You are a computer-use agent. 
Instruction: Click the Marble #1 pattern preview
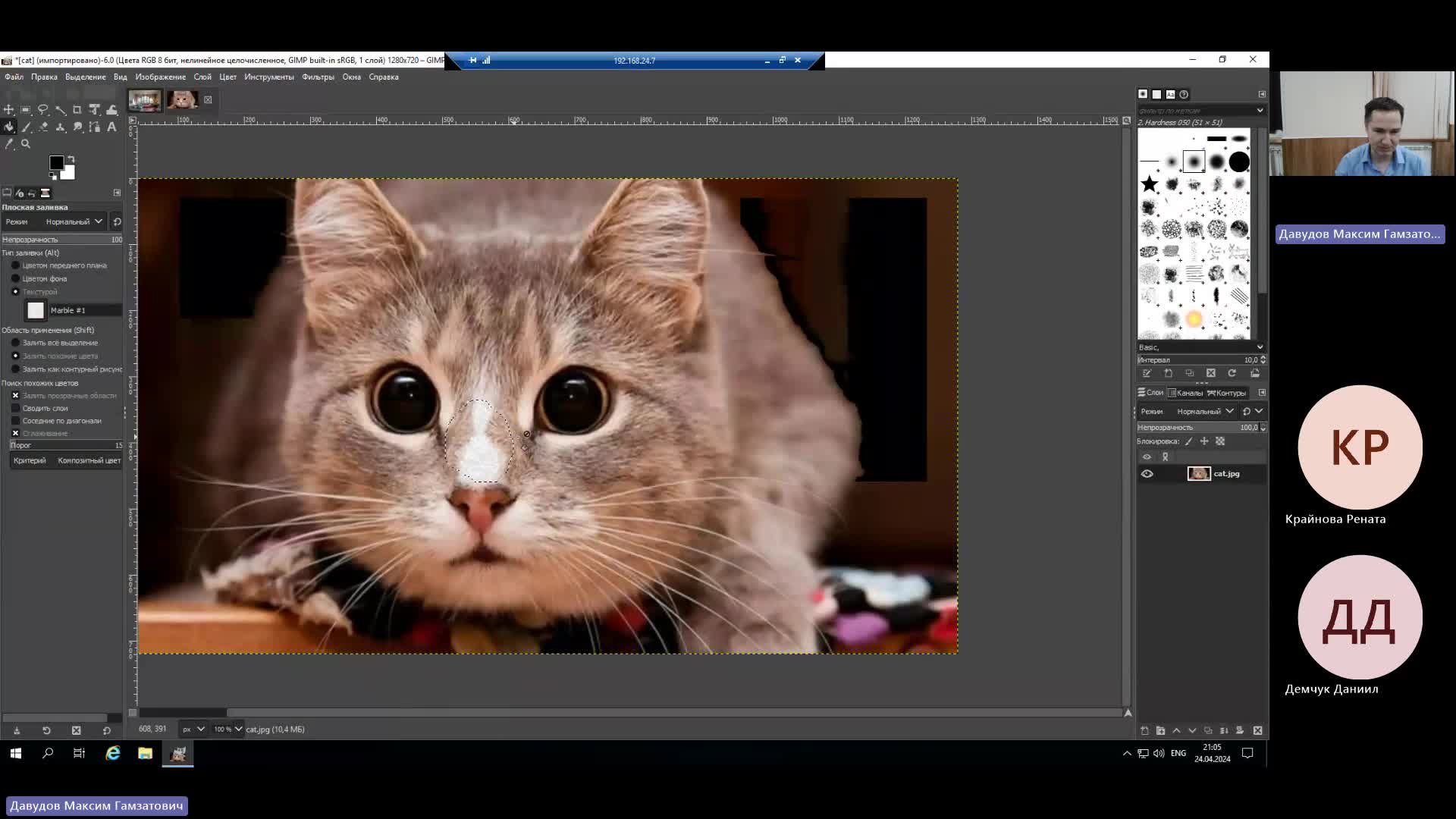pos(36,310)
